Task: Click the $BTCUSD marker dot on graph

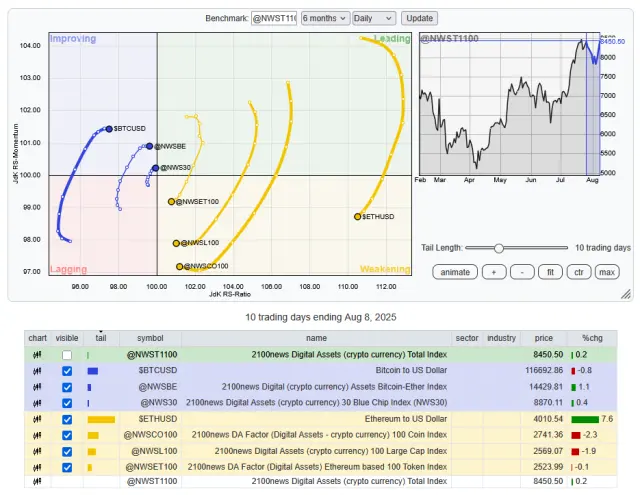Action: (109, 129)
